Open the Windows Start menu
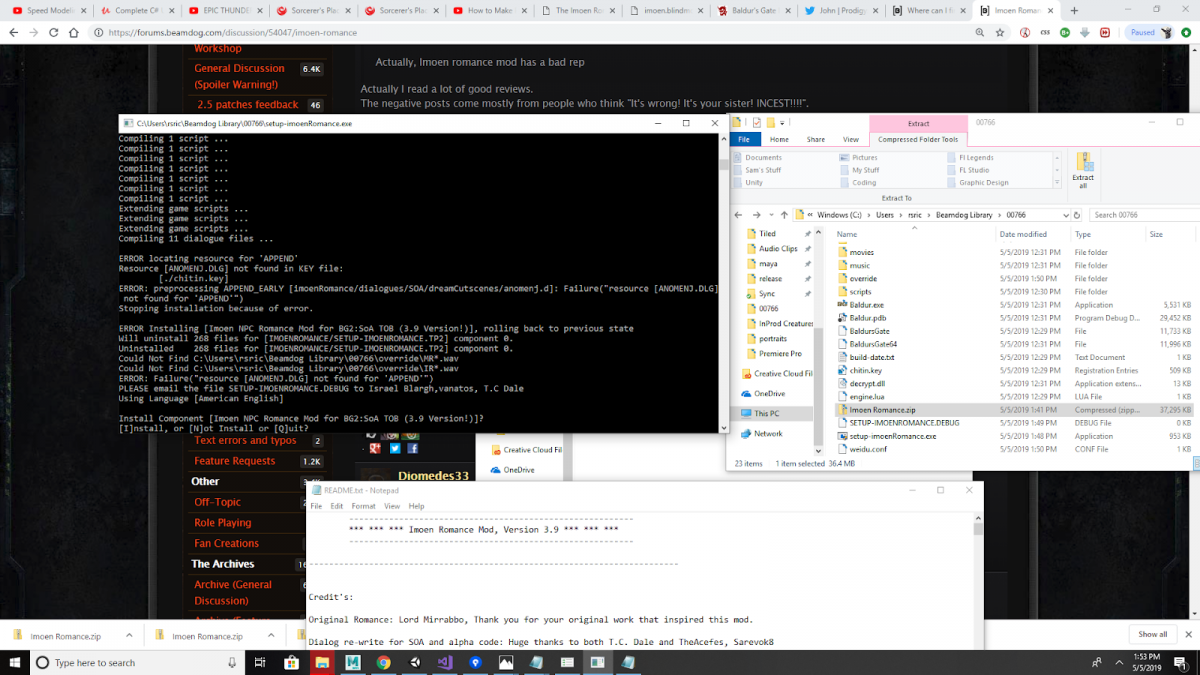The image size is (1200, 675). click(14, 662)
